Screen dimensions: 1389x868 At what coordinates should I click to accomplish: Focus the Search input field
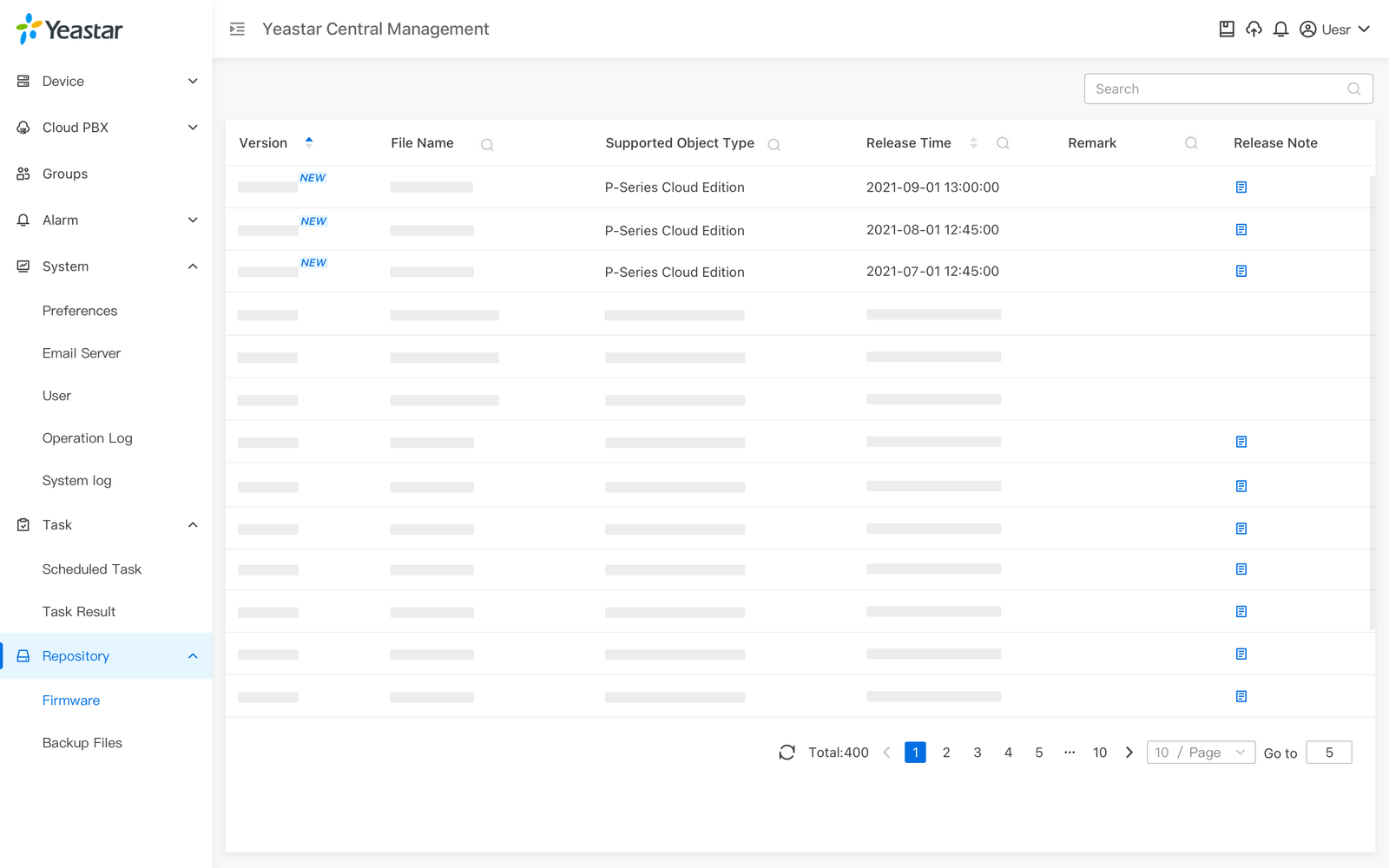point(1228,89)
